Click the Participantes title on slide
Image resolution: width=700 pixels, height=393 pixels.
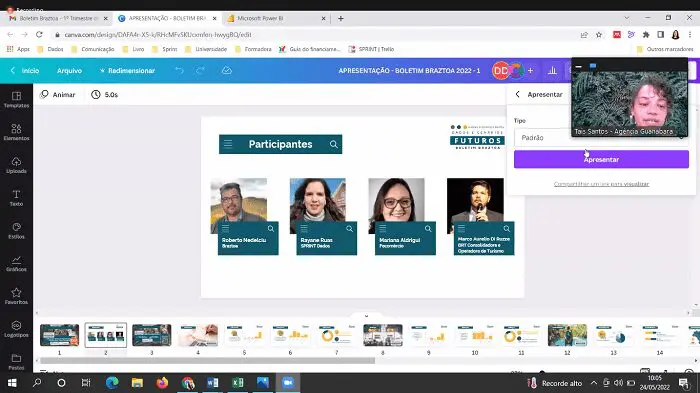point(280,144)
